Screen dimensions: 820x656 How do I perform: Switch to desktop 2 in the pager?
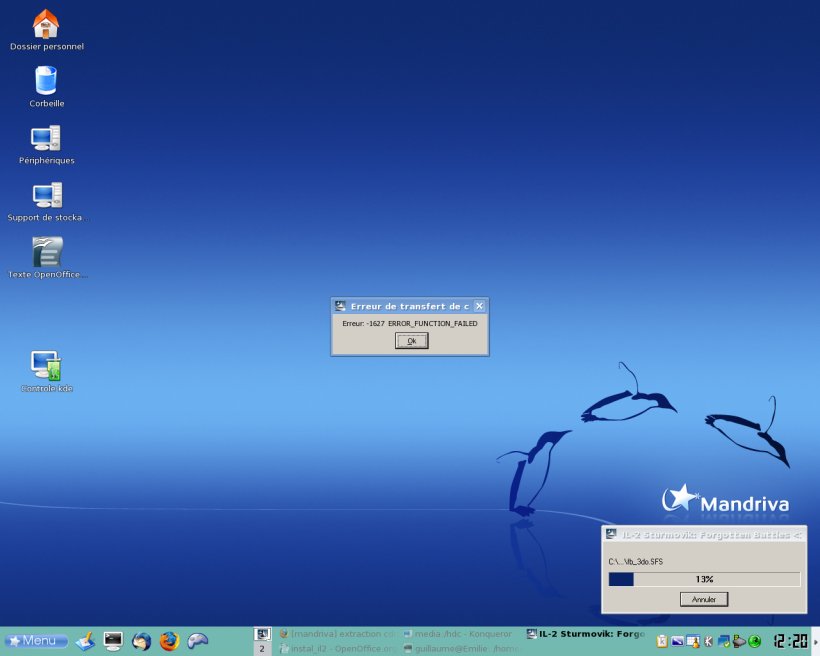263,649
